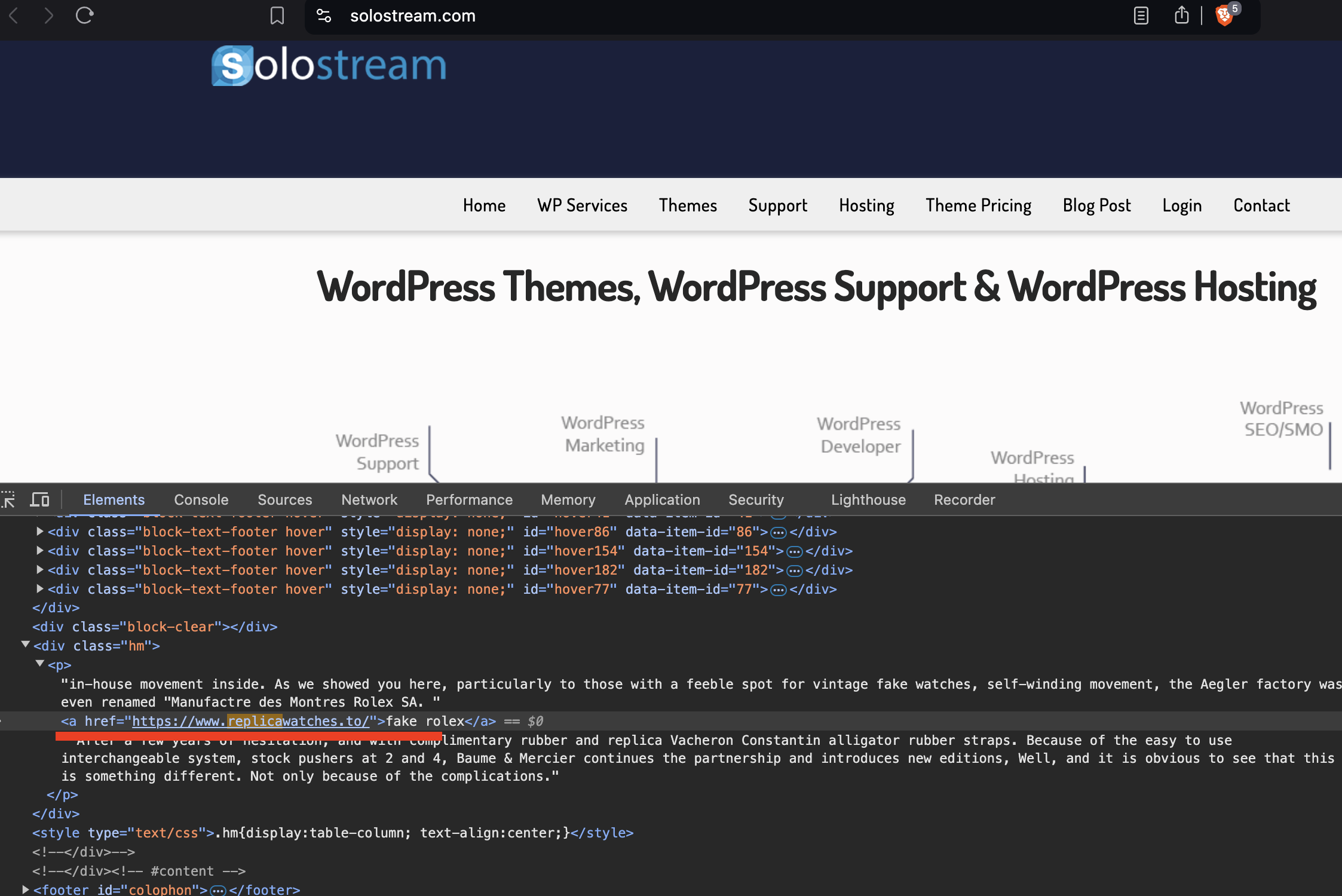Click WordPress Marketing diagram label
The height and width of the screenshot is (896, 1342).
(x=603, y=434)
